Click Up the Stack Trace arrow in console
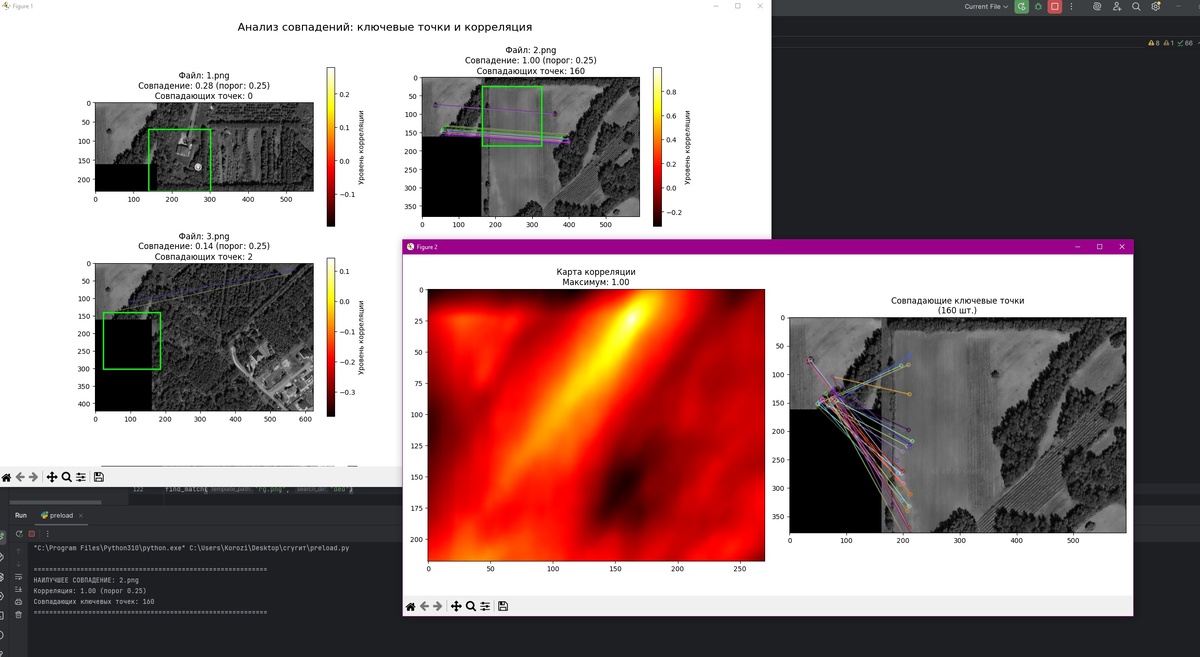The image size is (1200, 657). pyautogui.click(x=18, y=549)
